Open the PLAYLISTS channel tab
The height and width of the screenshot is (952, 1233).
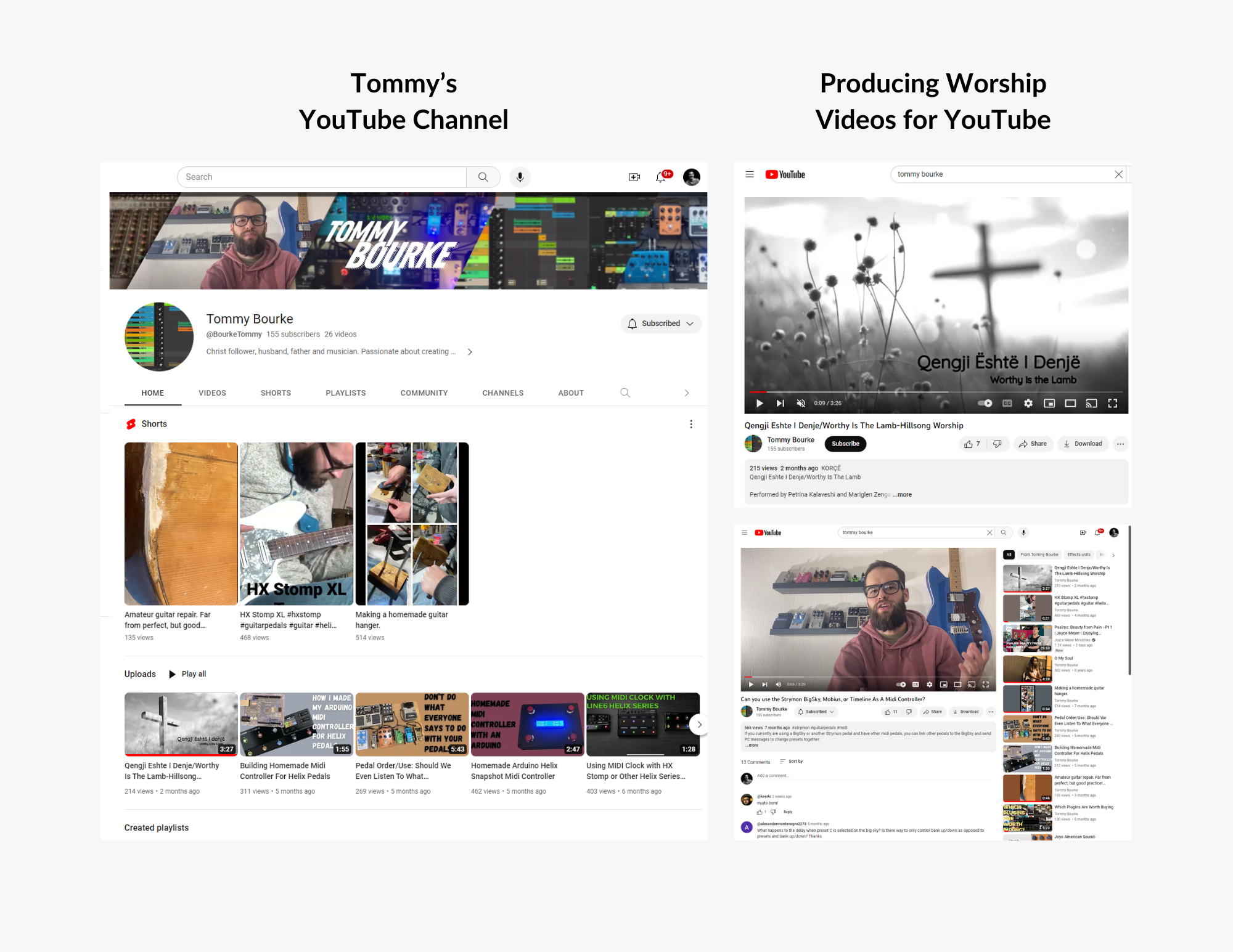tap(345, 393)
